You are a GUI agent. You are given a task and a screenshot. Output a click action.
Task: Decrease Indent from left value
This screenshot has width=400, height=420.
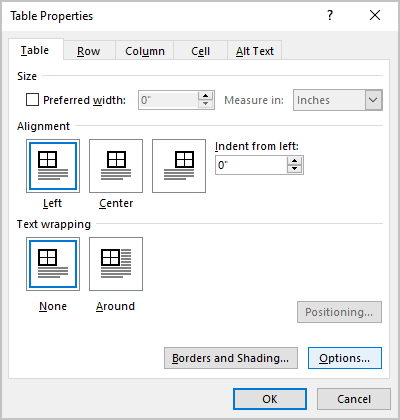[294, 169]
